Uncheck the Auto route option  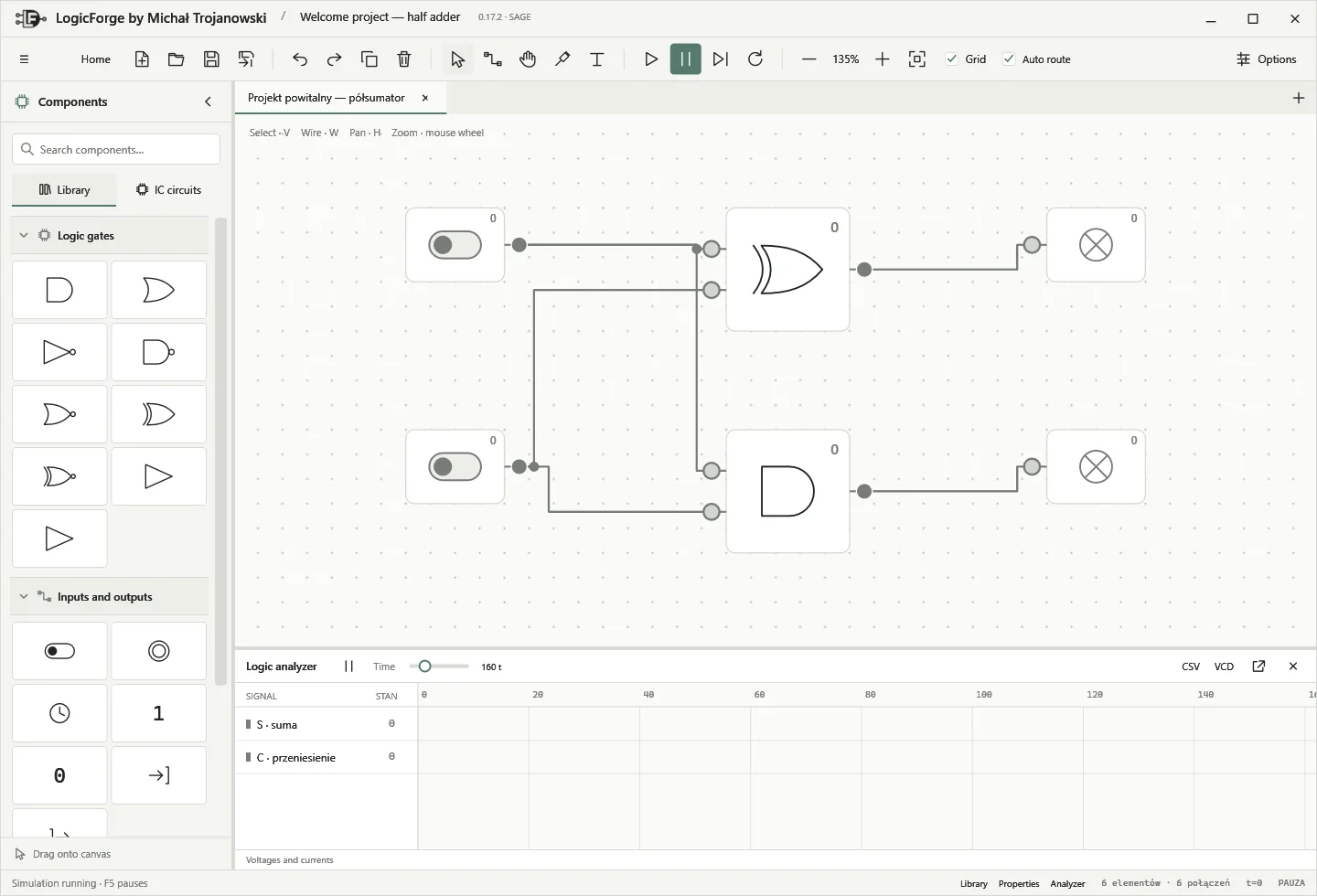1009,59
